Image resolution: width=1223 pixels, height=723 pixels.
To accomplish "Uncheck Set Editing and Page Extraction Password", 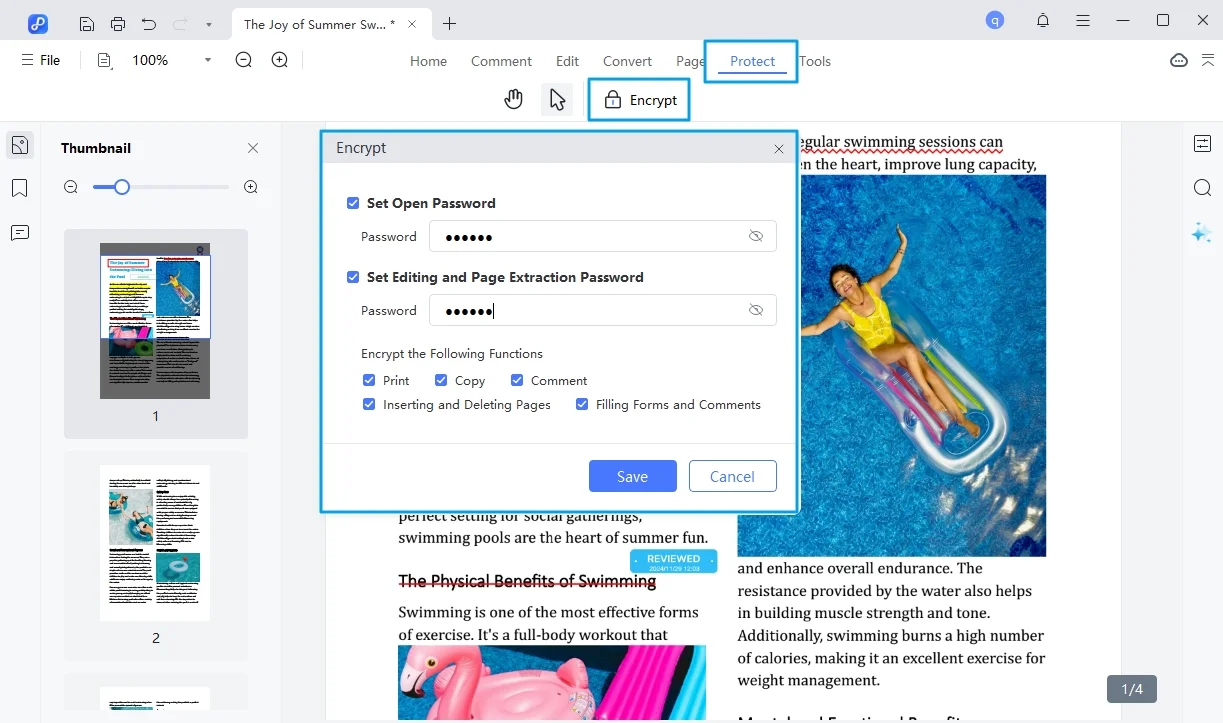I will (353, 277).
